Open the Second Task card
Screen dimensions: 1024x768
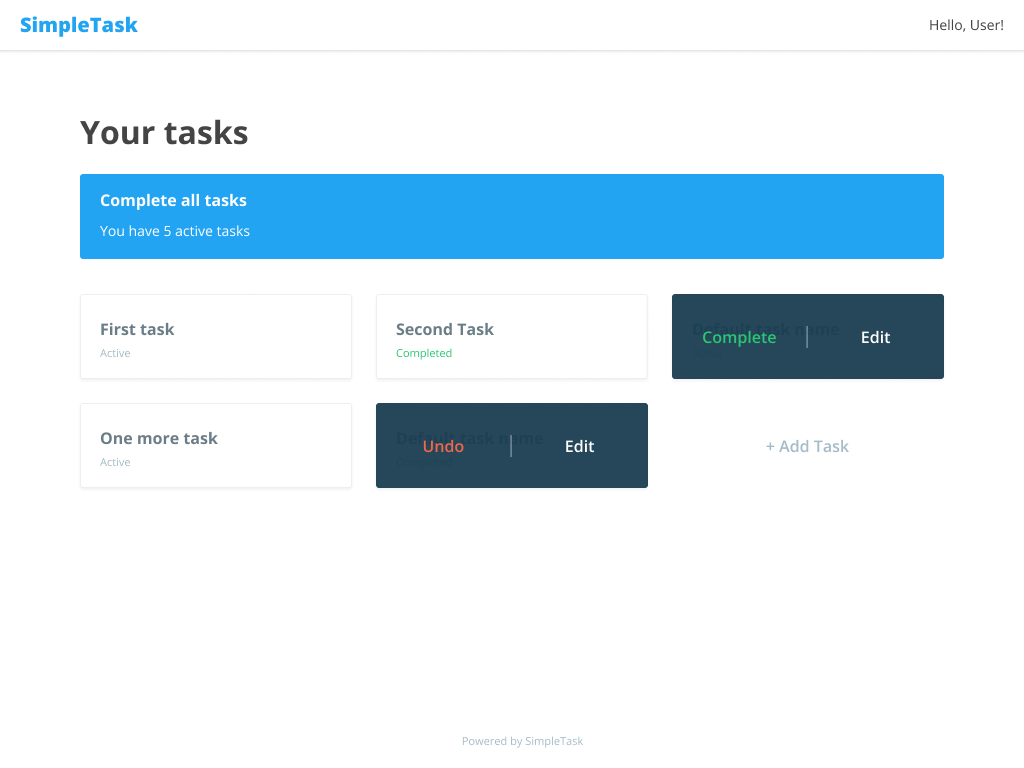click(512, 336)
